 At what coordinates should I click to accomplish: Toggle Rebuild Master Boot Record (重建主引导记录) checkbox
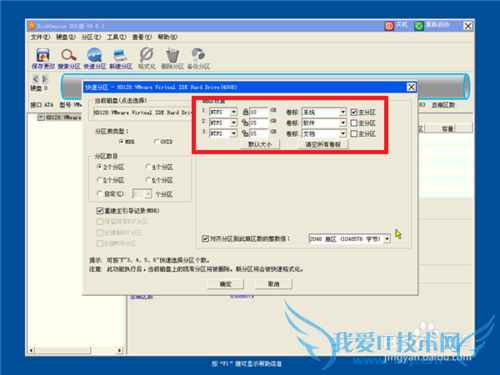pos(100,211)
